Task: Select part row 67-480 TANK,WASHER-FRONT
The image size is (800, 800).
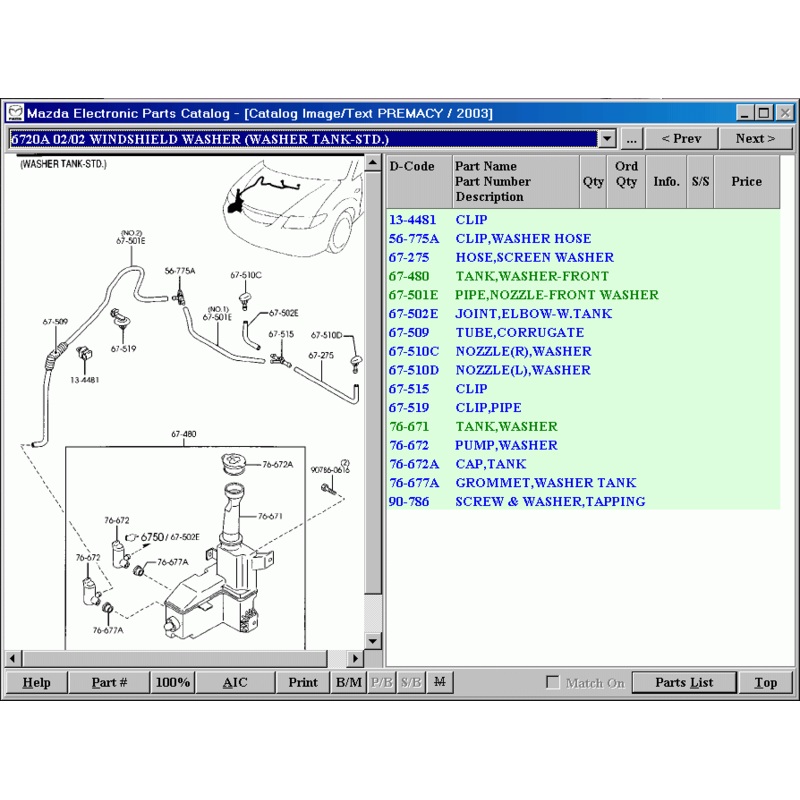Action: 583,277
